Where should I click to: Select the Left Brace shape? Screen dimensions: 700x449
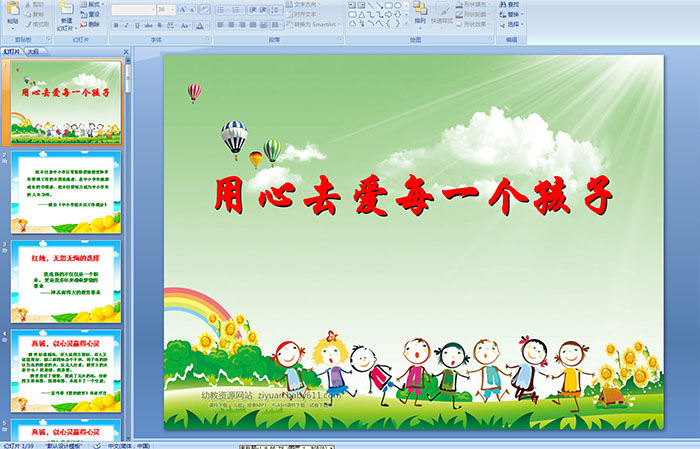(x=388, y=23)
